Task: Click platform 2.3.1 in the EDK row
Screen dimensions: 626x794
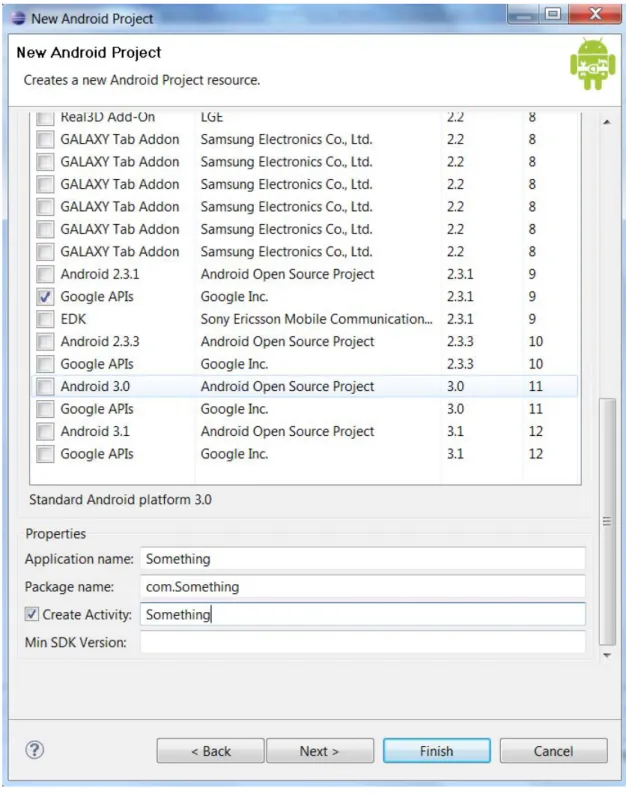Action: 460,319
